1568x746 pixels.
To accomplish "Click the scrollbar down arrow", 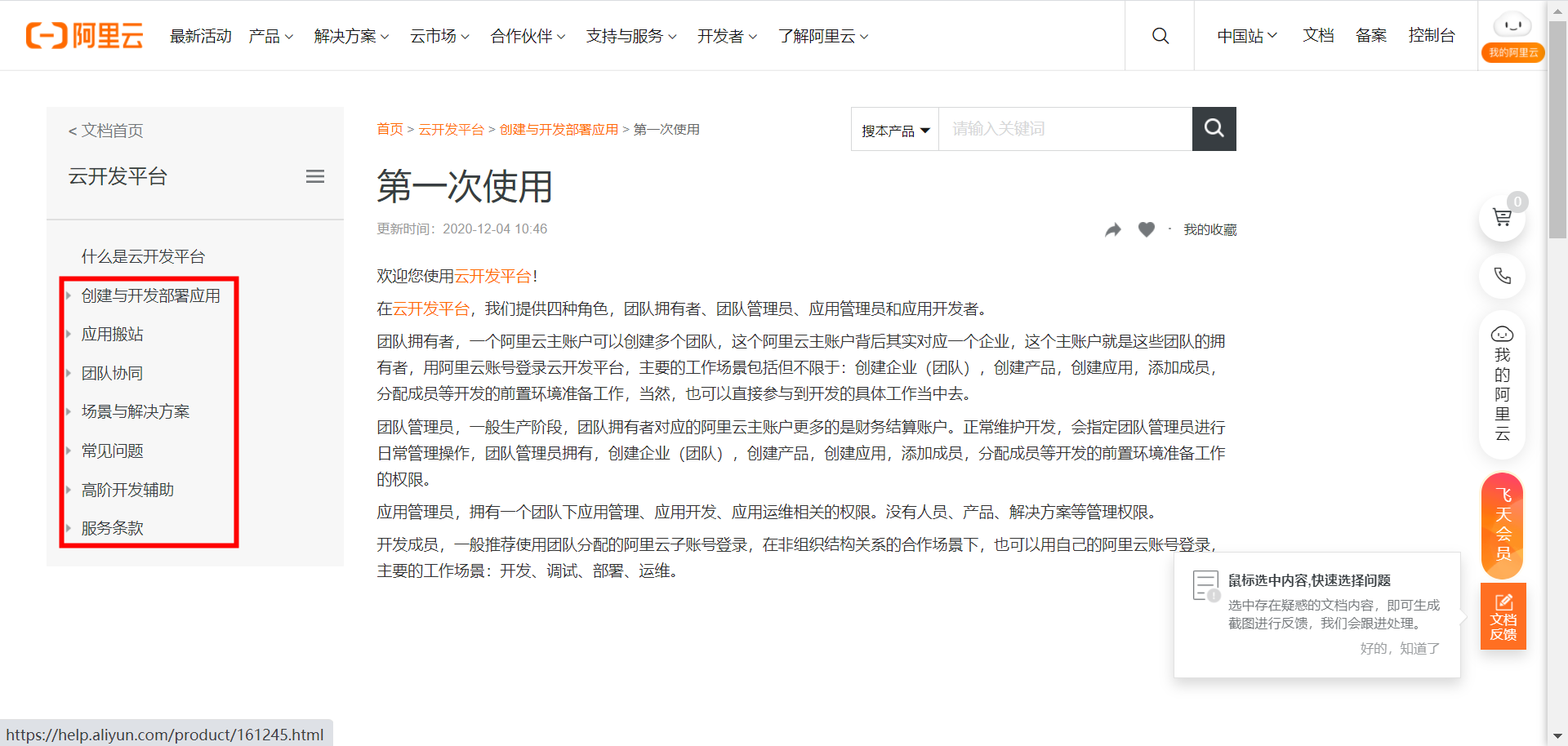I will [1558, 736].
